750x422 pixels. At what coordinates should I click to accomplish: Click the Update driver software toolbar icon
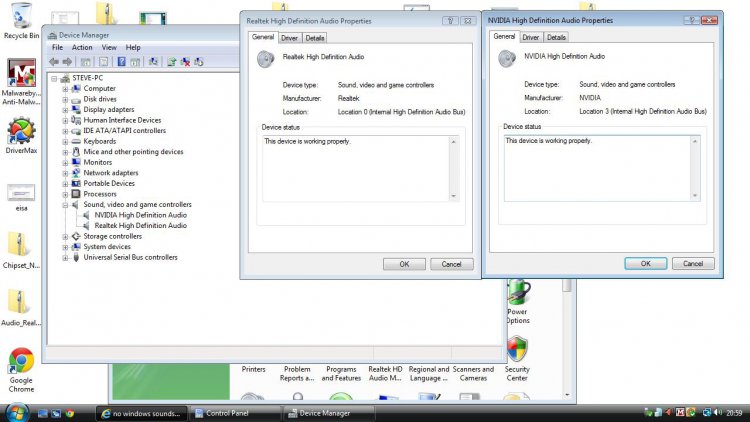[x=172, y=62]
